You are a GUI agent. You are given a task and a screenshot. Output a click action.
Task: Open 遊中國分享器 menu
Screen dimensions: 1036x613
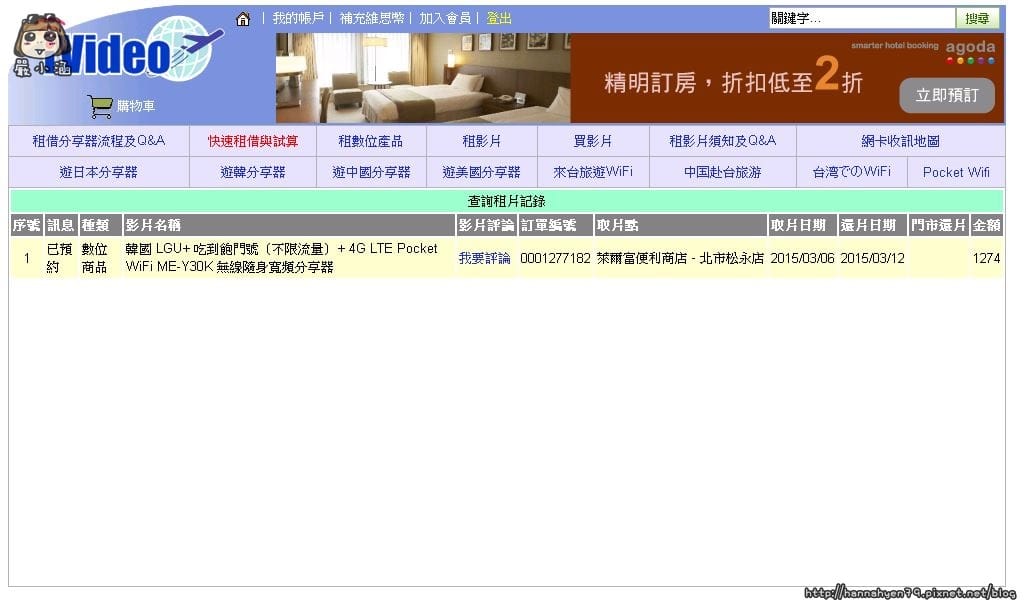(371, 172)
